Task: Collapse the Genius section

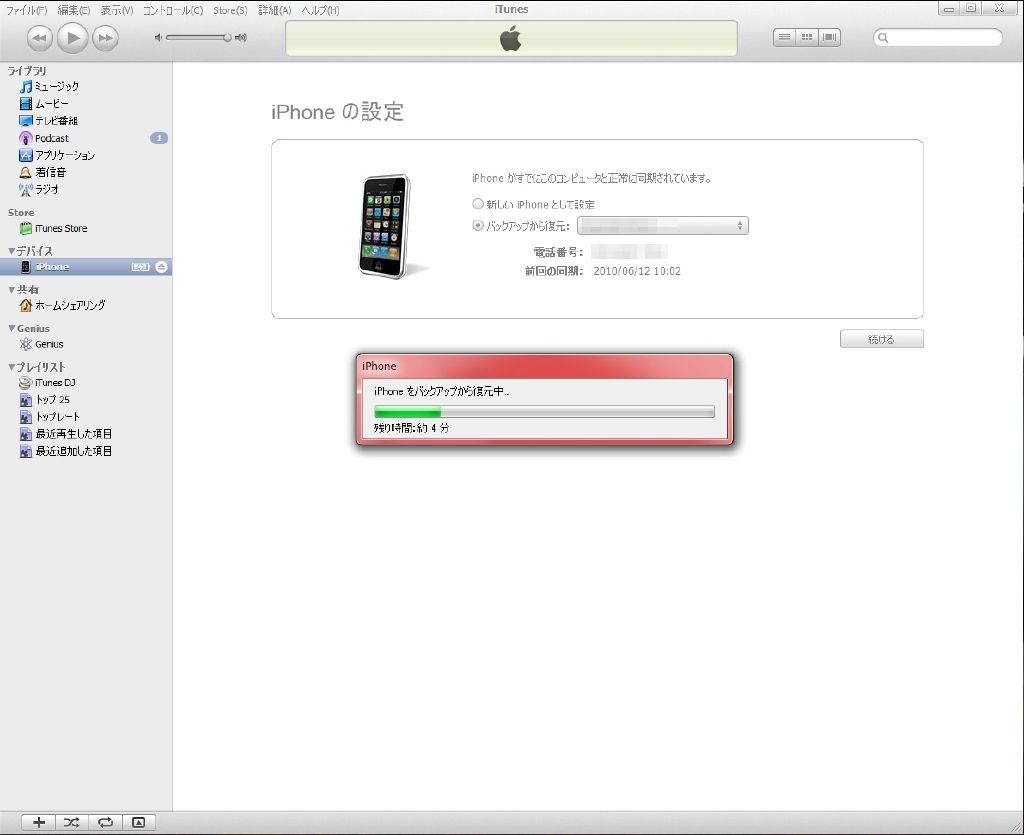Action: [11, 328]
